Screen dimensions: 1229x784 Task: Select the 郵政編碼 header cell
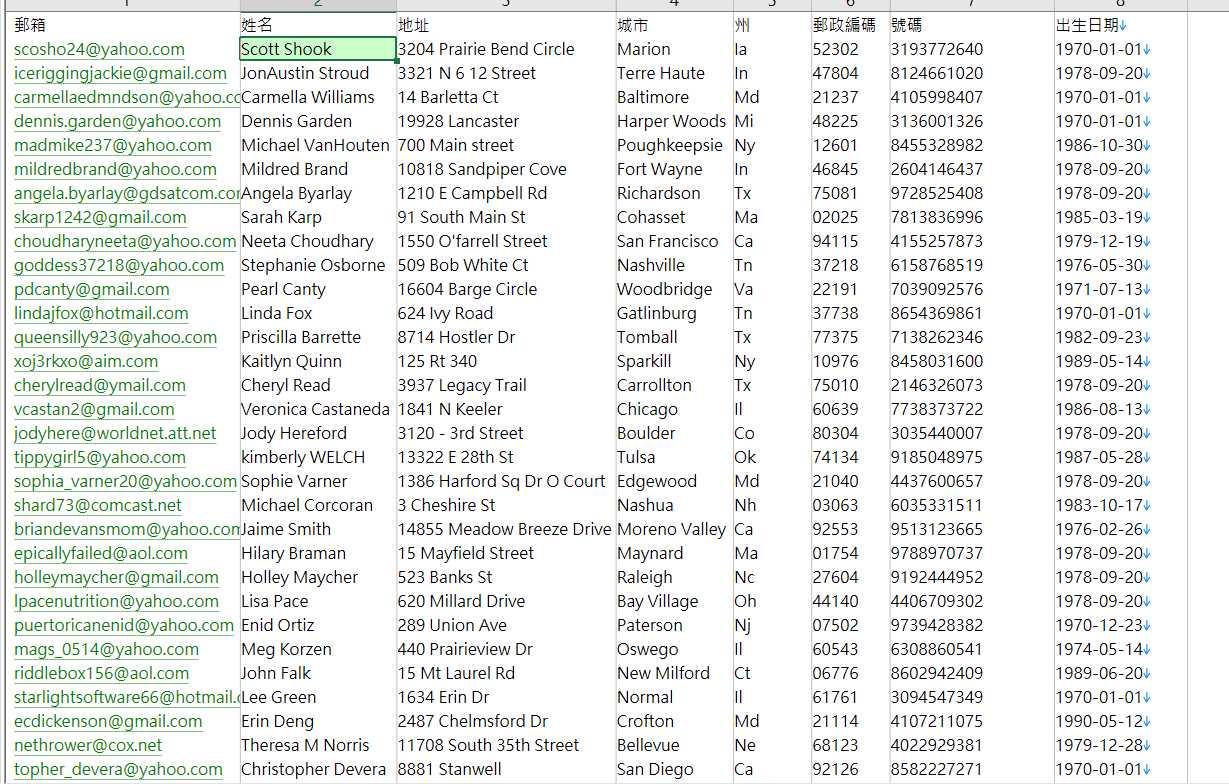pyautogui.click(x=850, y=25)
